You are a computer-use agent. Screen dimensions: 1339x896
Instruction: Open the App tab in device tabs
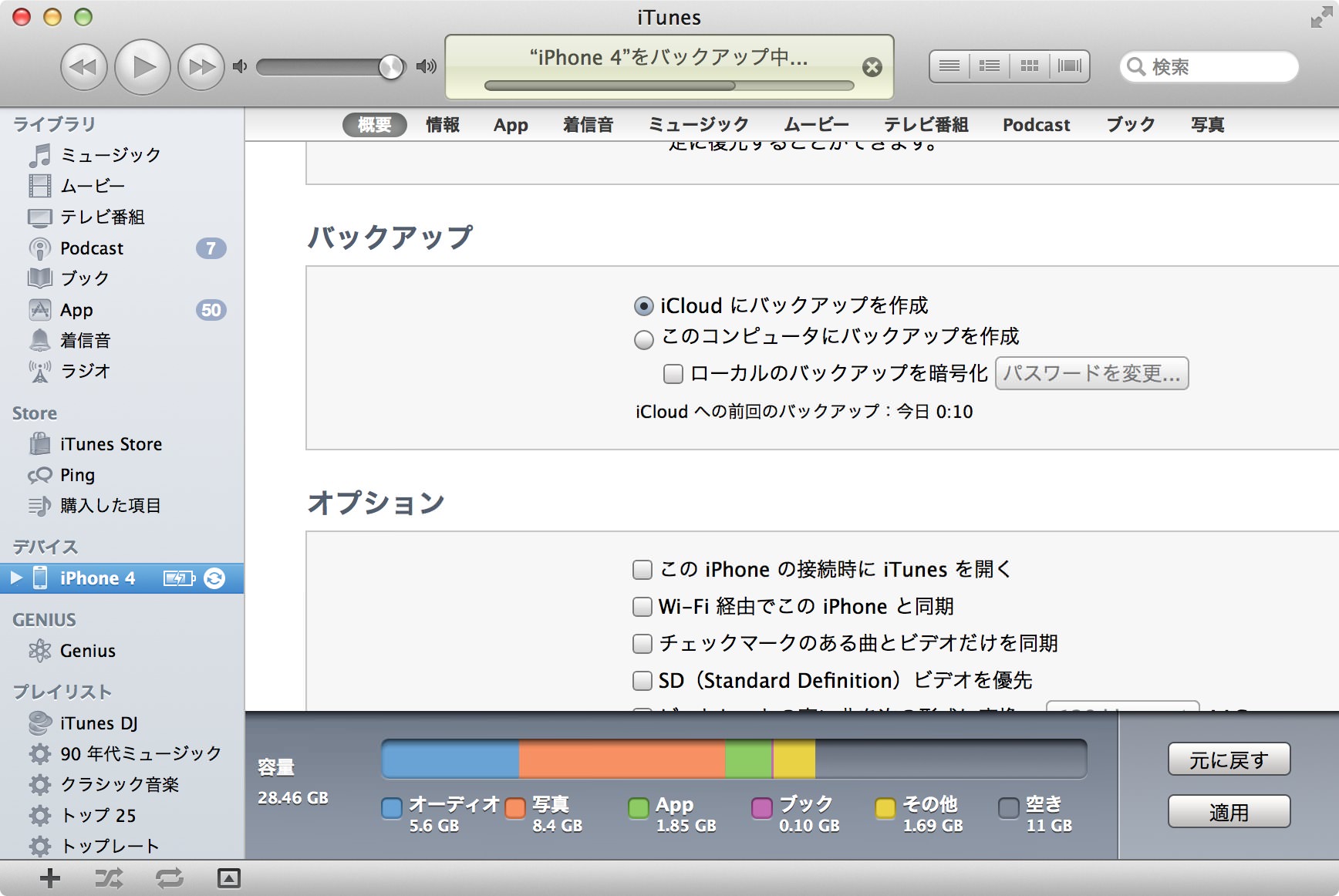point(511,125)
